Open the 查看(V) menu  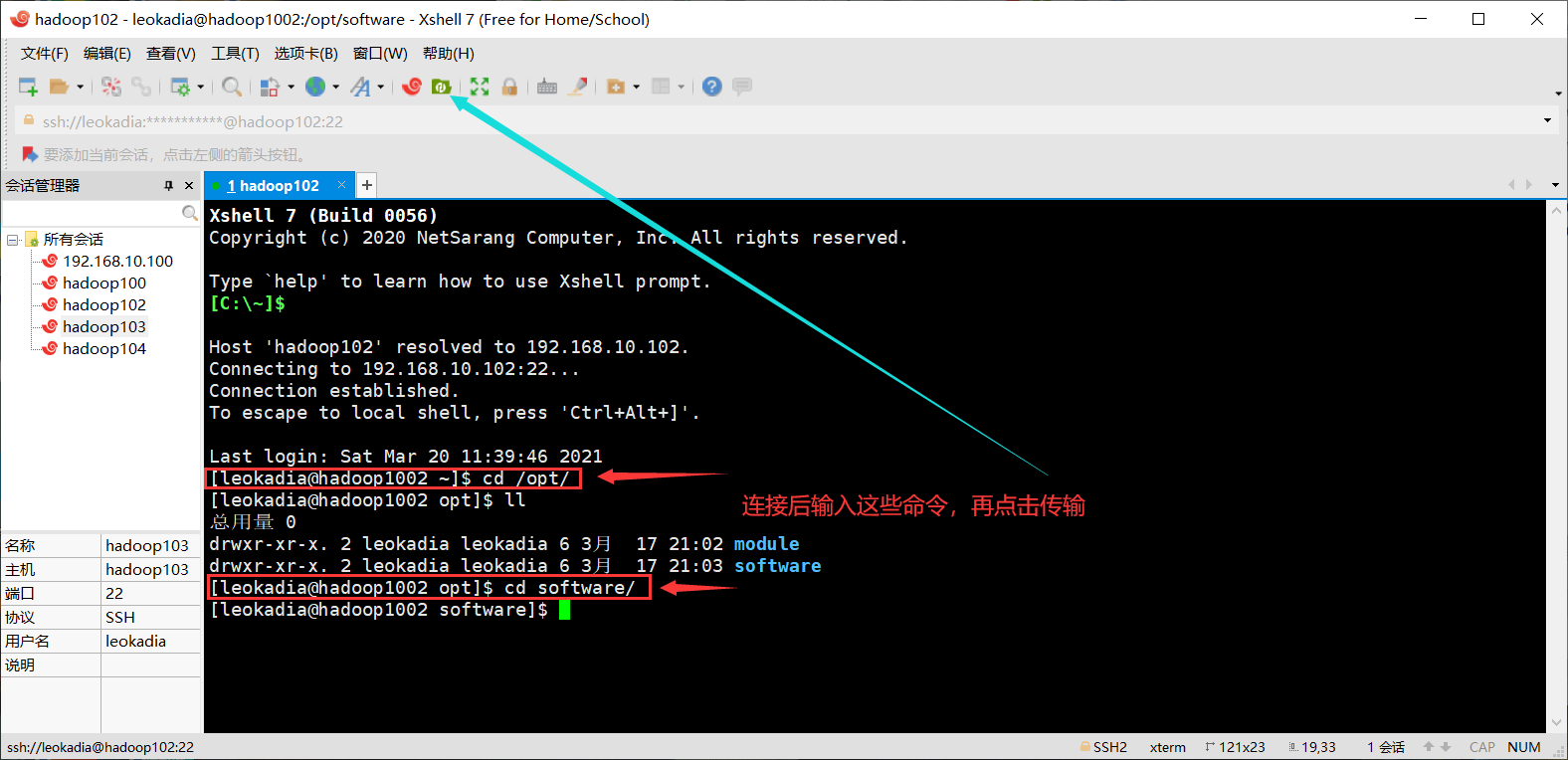(x=171, y=54)
